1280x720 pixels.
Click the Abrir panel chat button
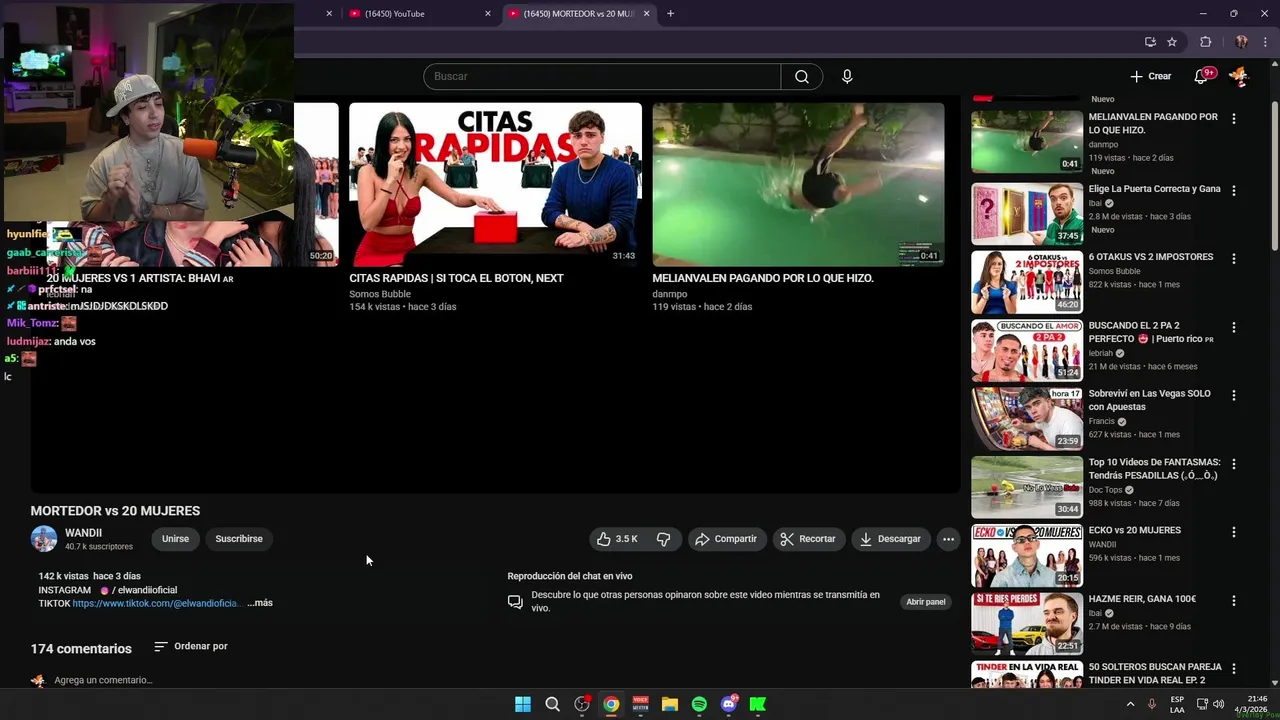click(926, 602)
